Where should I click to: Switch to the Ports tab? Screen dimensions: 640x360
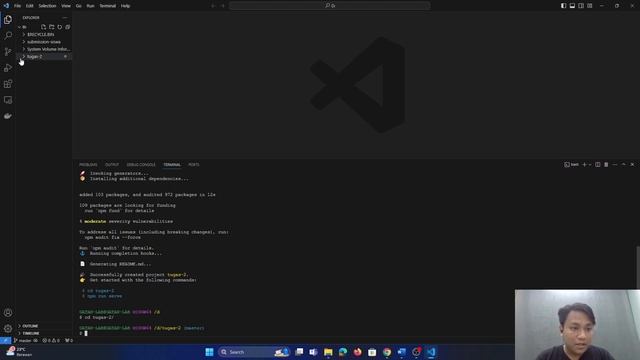194,164
